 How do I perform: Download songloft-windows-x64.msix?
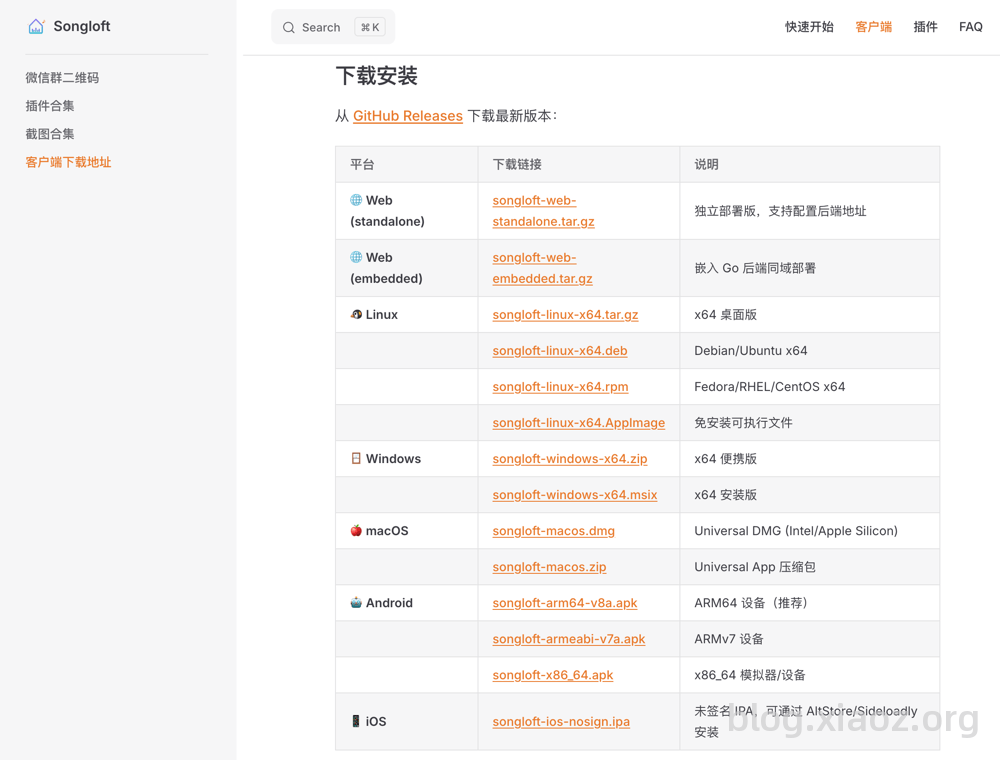coord(575,495)
